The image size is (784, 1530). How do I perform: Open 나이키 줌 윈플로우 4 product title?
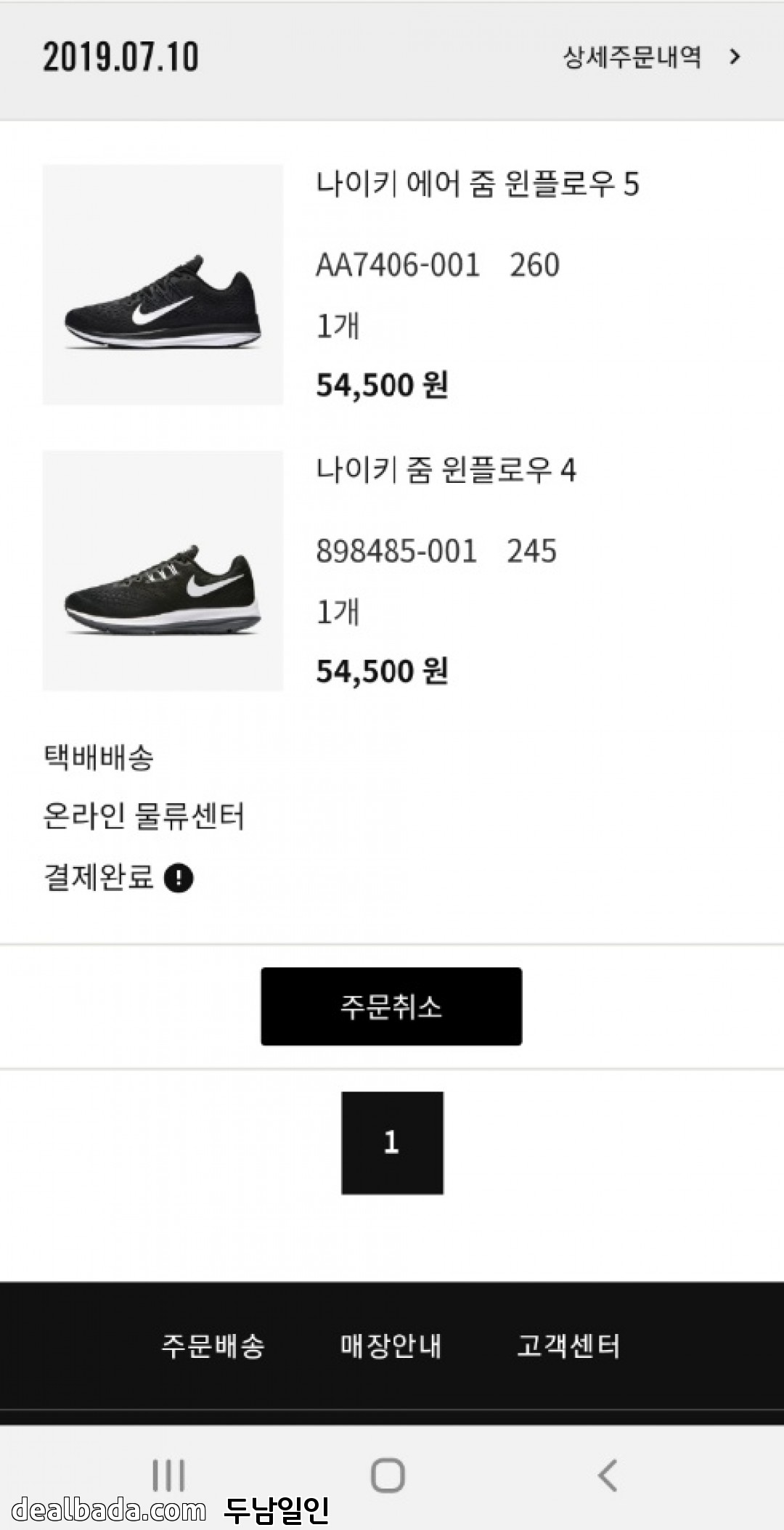(446, 470)
